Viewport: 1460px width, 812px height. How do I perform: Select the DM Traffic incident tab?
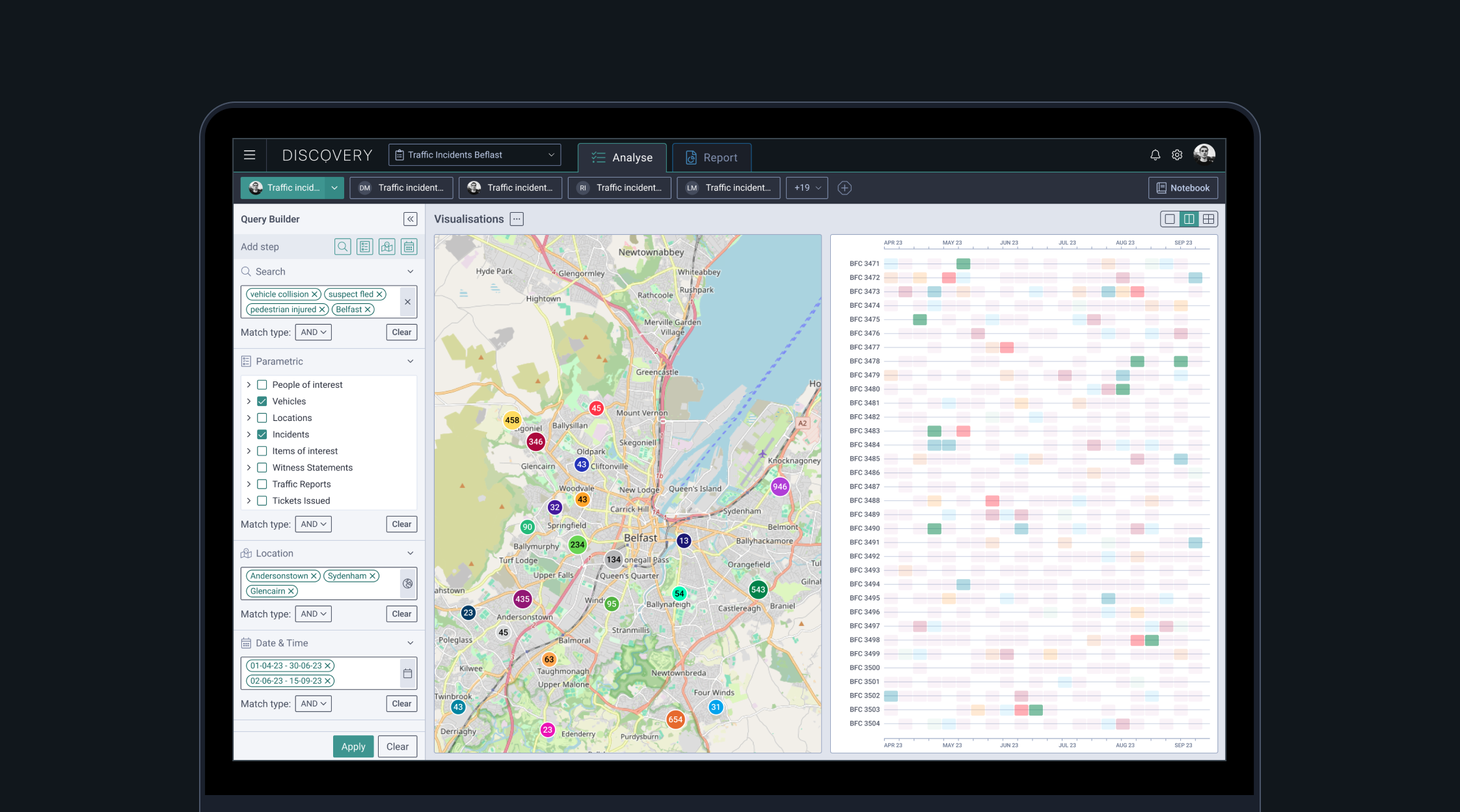click(x=401, y=188)
